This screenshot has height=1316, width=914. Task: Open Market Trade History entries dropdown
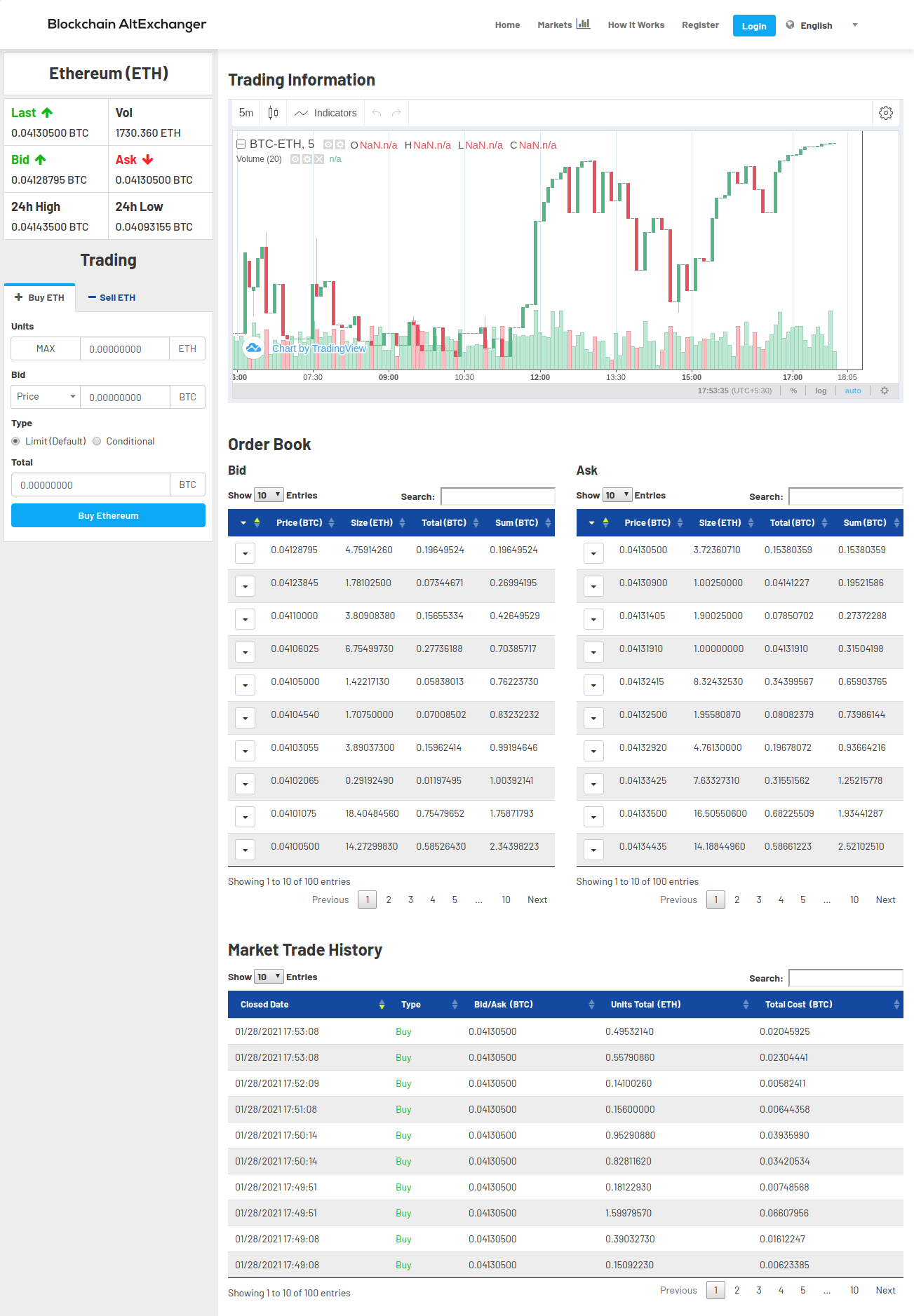click(x=269, y=977)
